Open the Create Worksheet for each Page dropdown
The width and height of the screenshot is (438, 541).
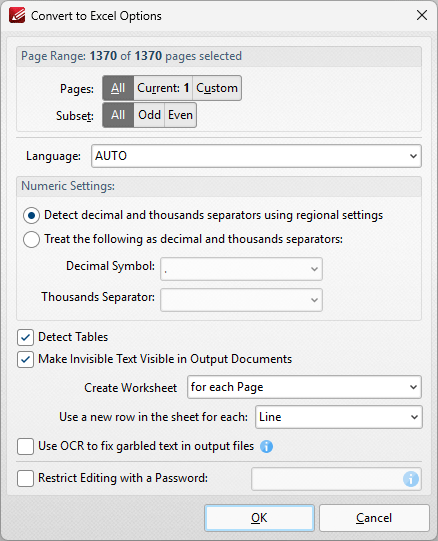304,387
